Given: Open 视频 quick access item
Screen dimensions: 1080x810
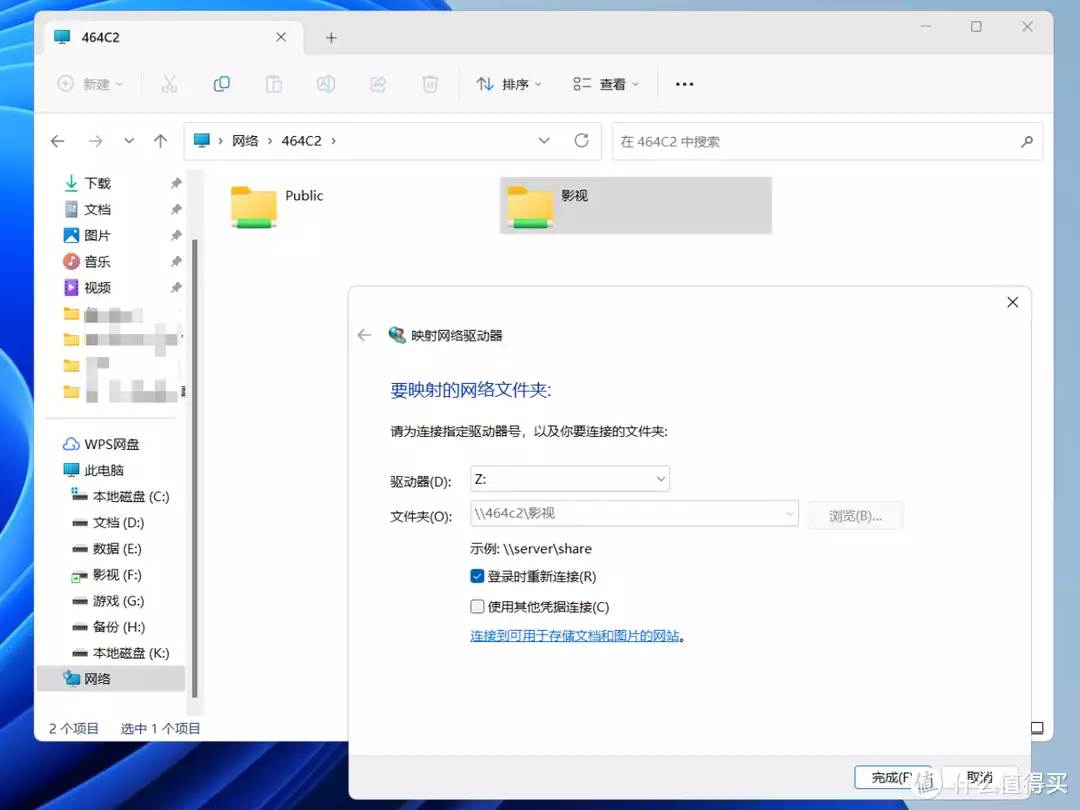Looking at the screenshot, I should (x=98, y=288).
